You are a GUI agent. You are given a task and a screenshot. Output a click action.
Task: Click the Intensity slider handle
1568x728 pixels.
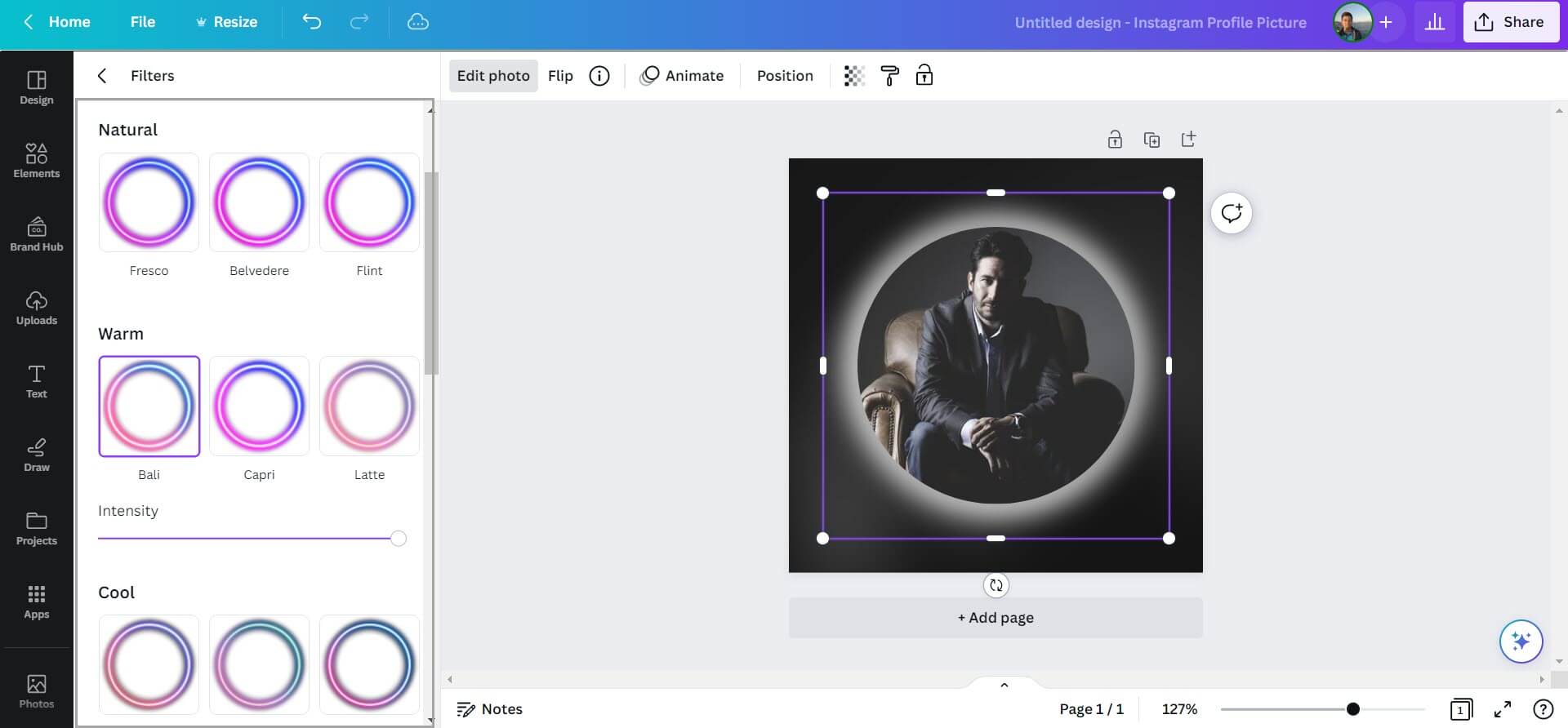[398, 539]
